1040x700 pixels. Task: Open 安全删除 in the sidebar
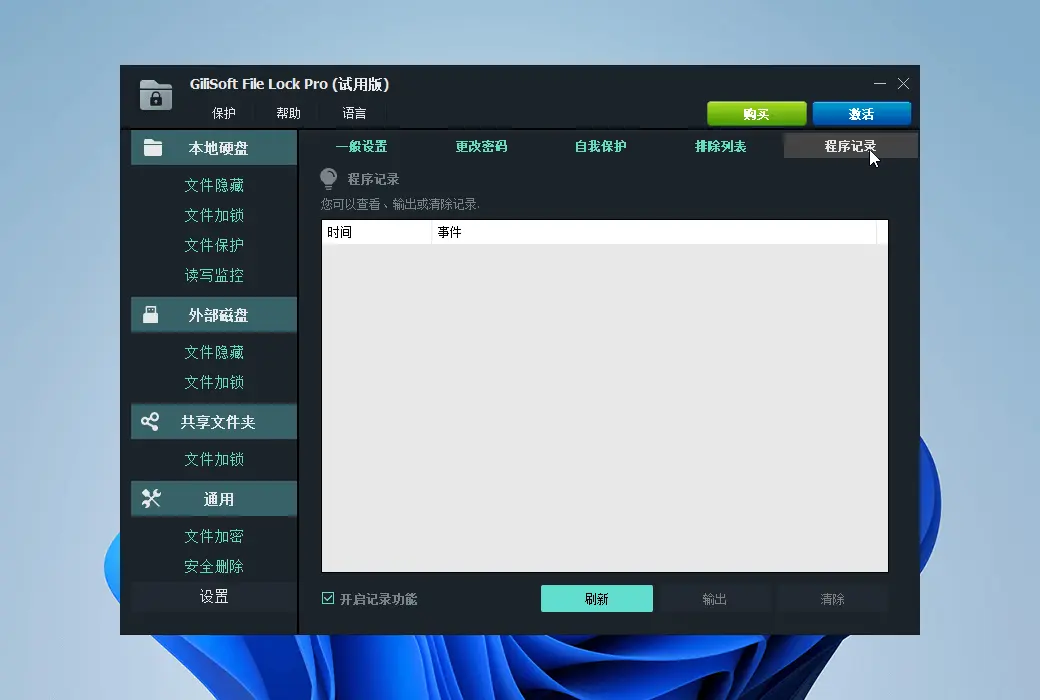tap(214, 566)
